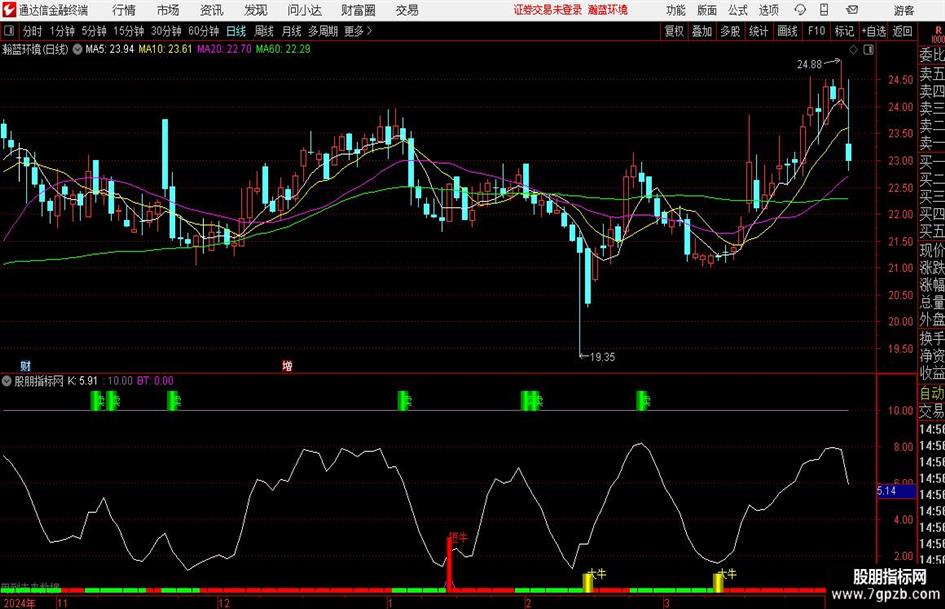Image resolution: width=945 pixels, height=609 pixels.
Task: Click the 游客 user label
Action: 903,10
